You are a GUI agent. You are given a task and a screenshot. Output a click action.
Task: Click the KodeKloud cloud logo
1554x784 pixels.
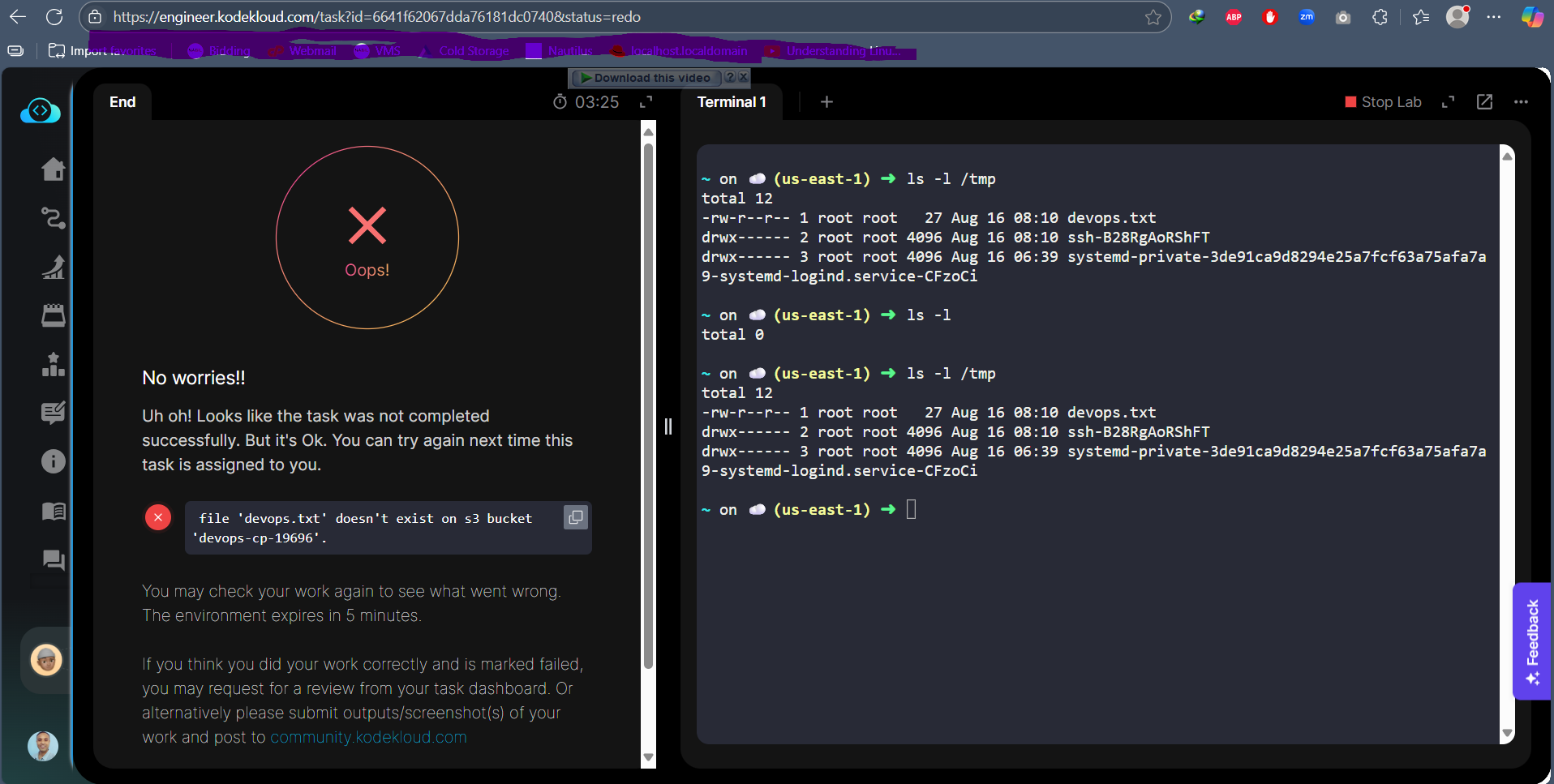point(41,111)
